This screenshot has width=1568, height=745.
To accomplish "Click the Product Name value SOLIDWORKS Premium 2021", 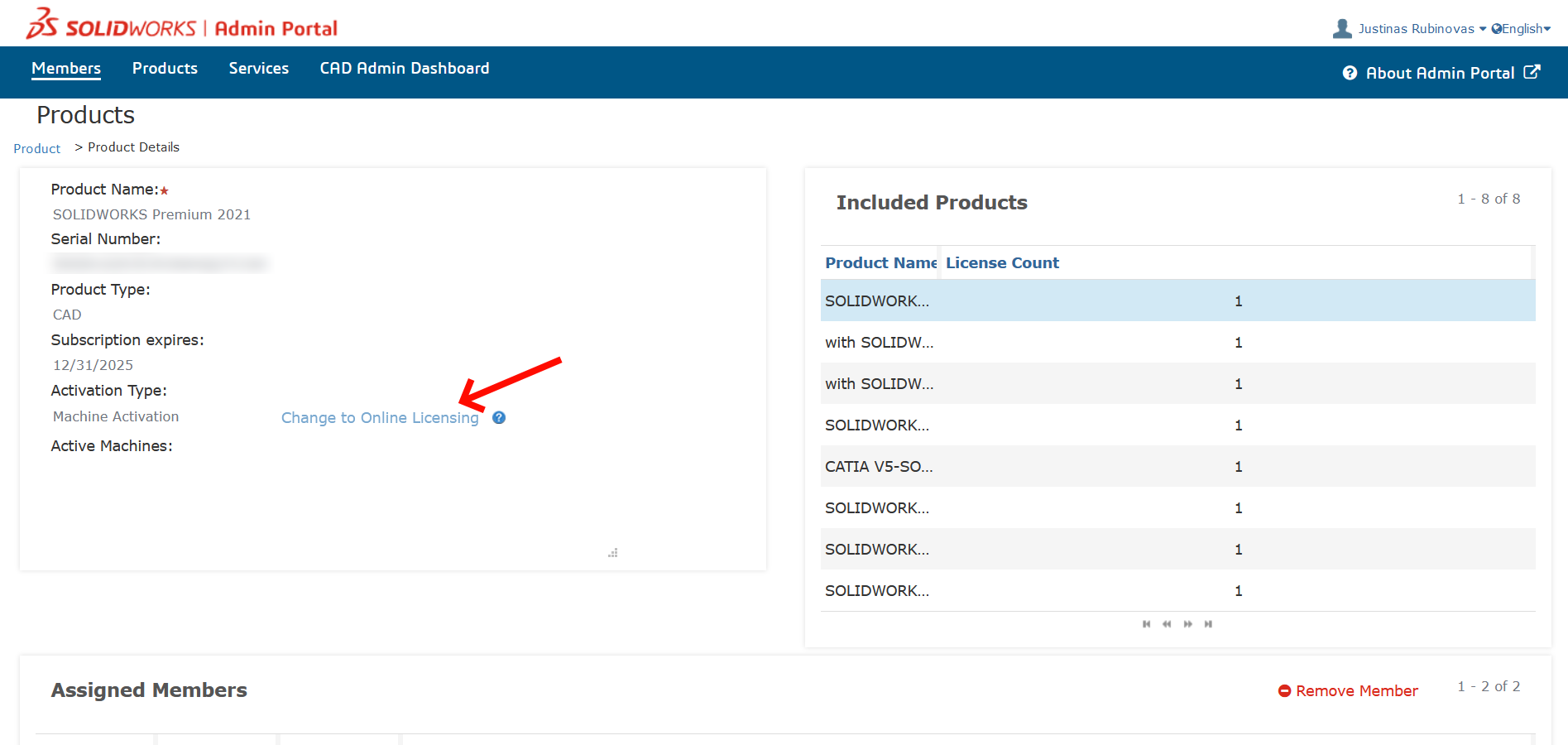I will click(151, 214).
